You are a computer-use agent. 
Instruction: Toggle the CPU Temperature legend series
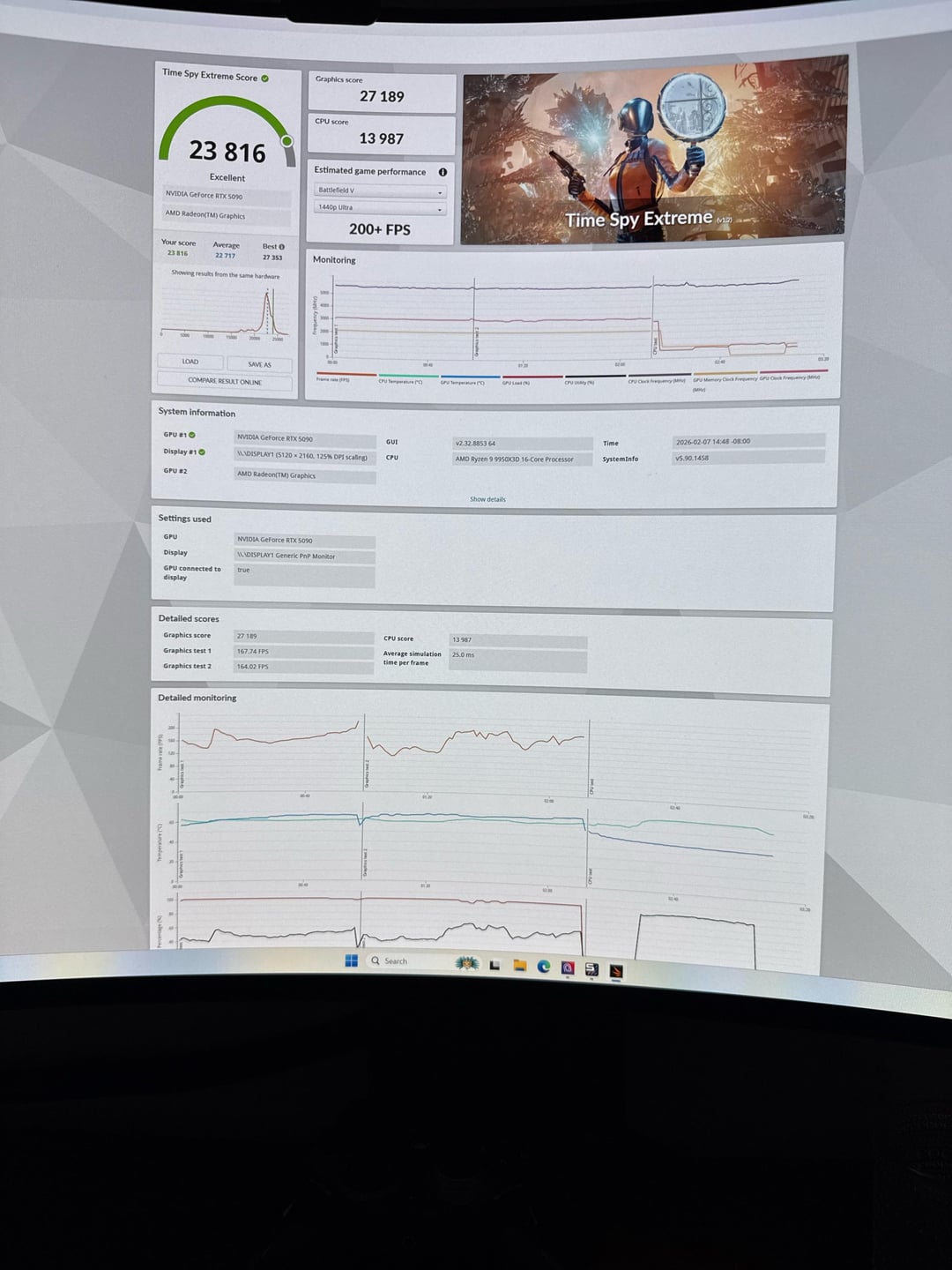(400, 381)
